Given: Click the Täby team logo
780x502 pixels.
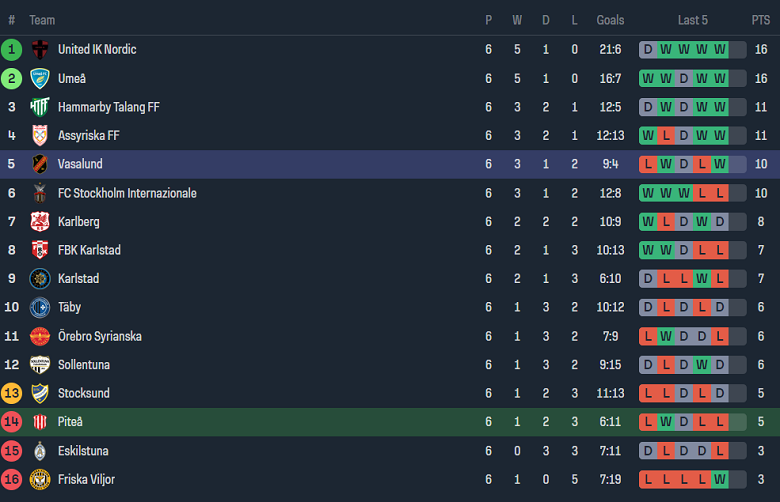Looking at the screenshot, I should 40,308.
